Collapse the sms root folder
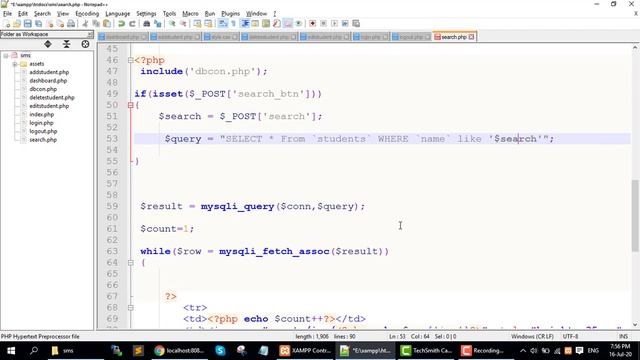Image resolution: width=640 pixels, height=360 pixels. [6, 56]
